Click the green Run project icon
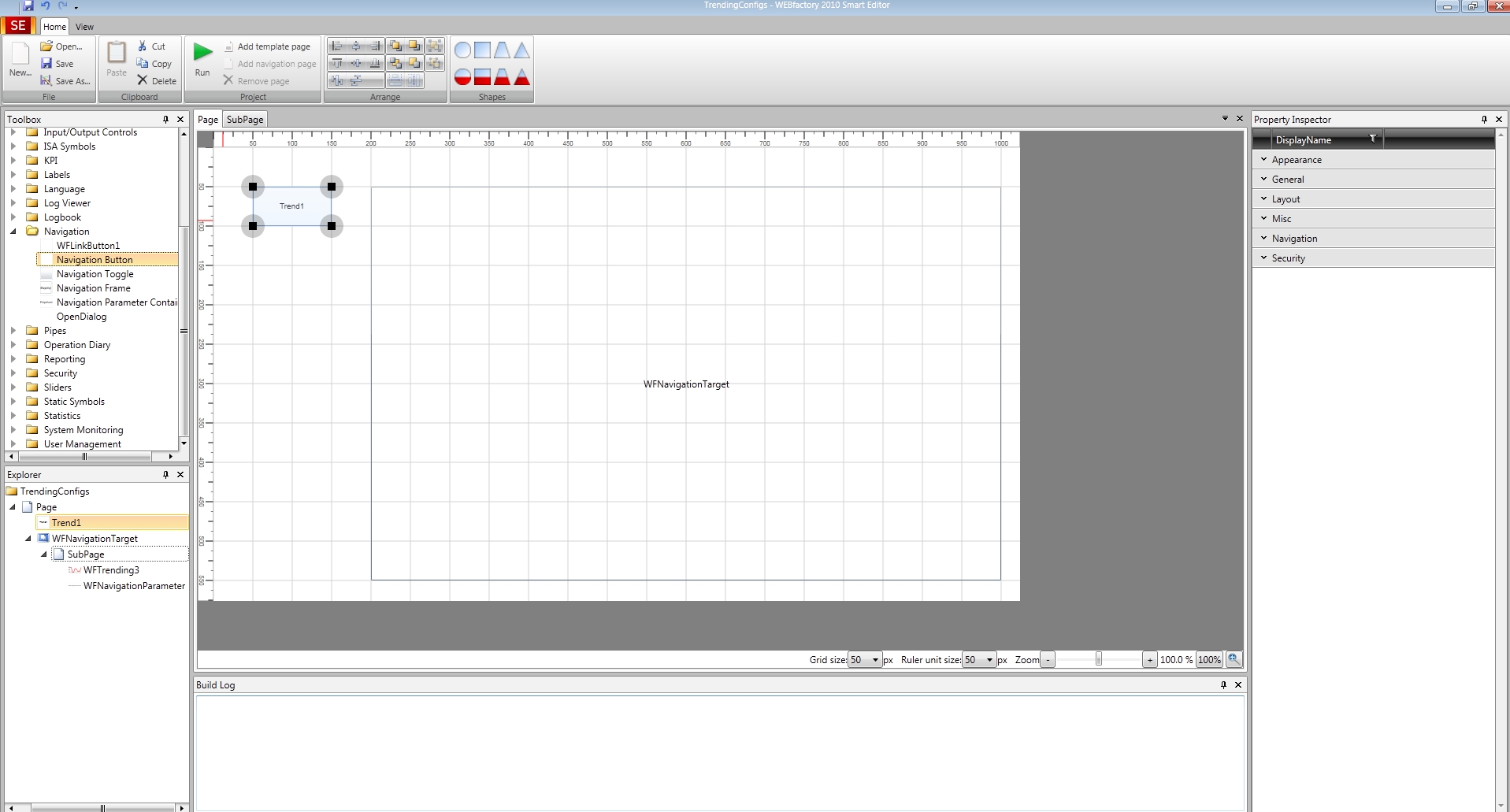Viewport: 1510px width, 812px height. pos(202,53)
